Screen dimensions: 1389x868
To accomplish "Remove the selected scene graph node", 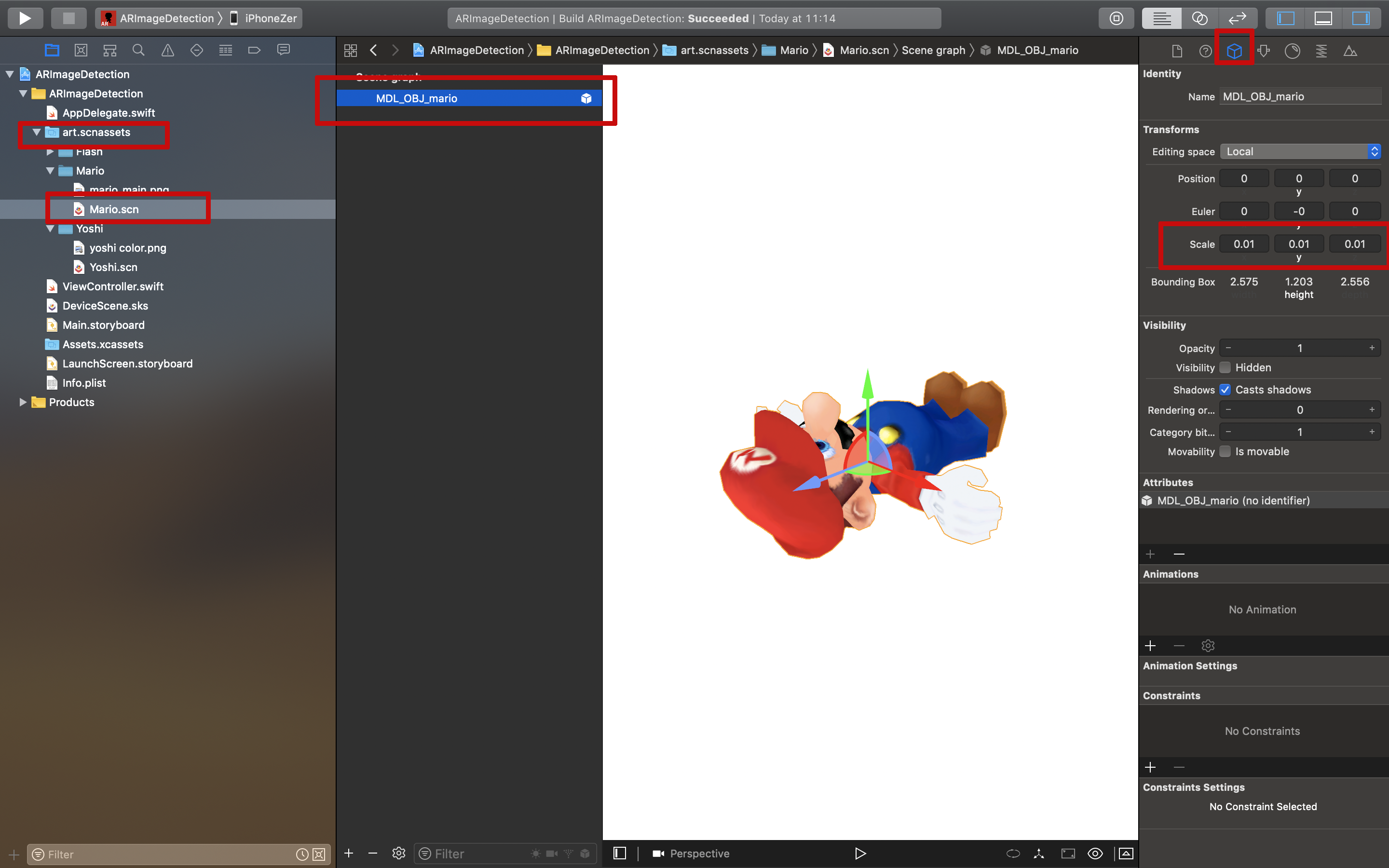I will [372, 853].
